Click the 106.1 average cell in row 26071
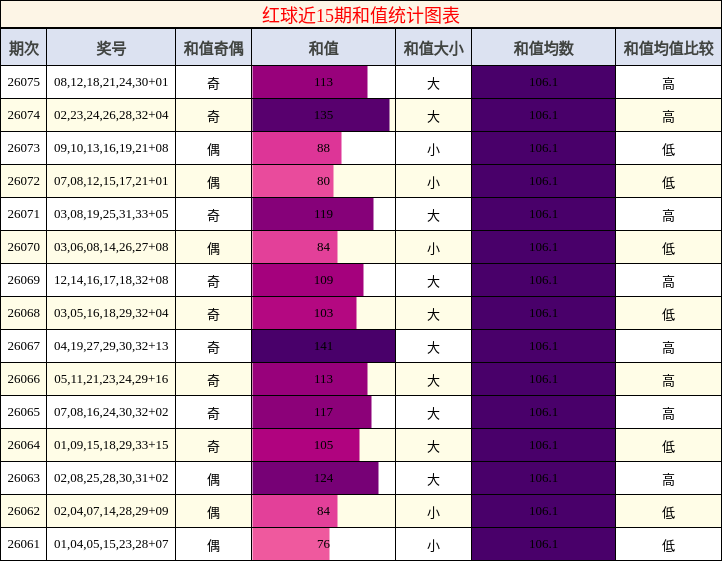 point(543,214)
